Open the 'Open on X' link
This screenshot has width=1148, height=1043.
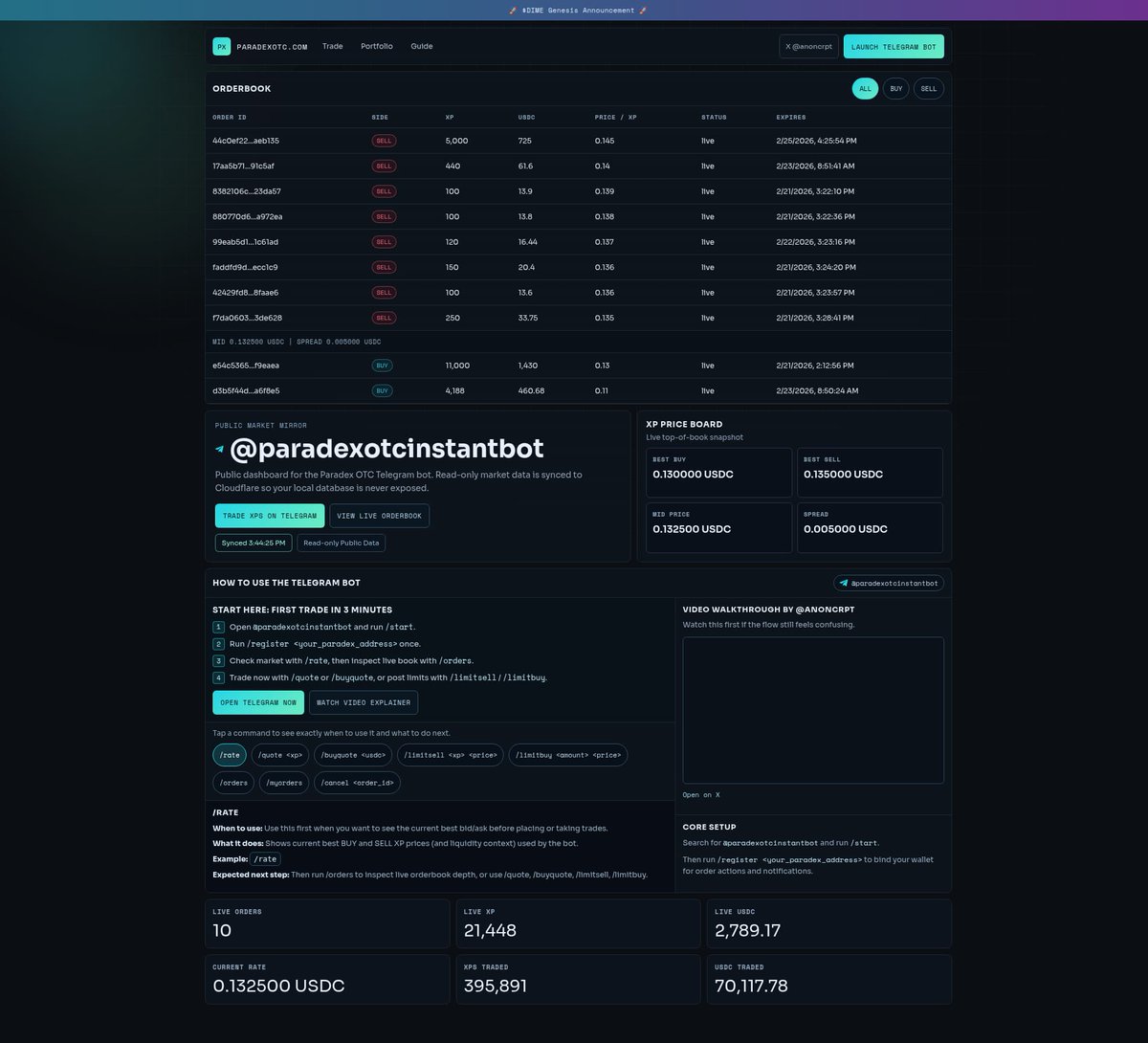701,795
